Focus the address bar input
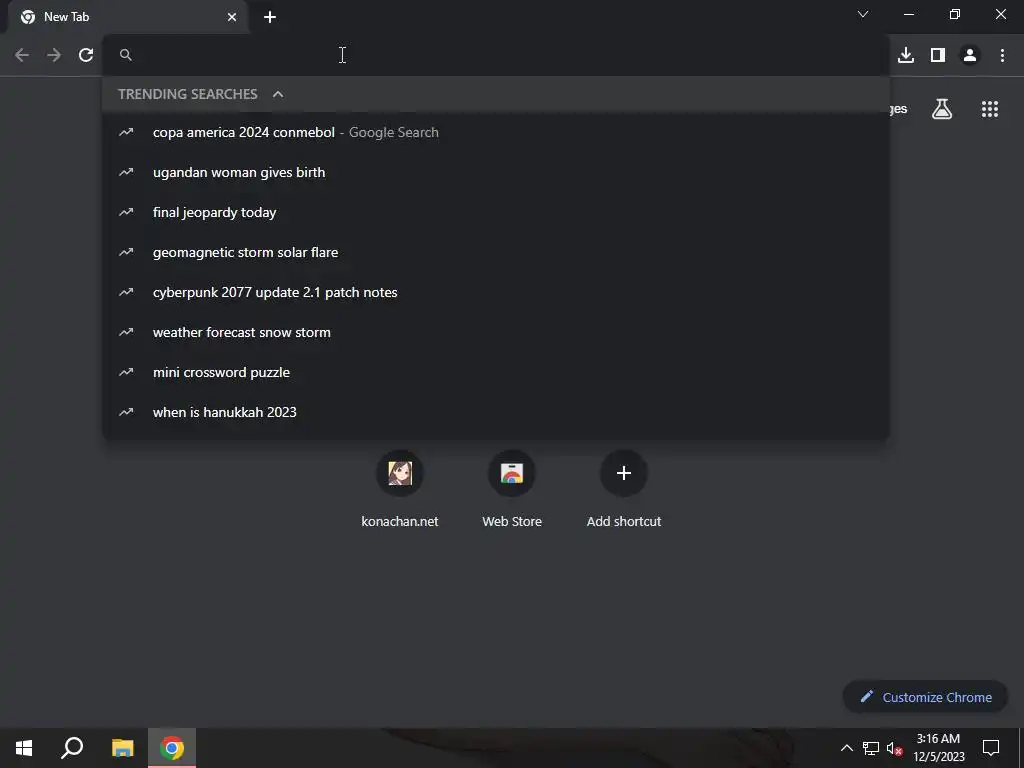Viewport: 1024px width, 768px height. 496,55
